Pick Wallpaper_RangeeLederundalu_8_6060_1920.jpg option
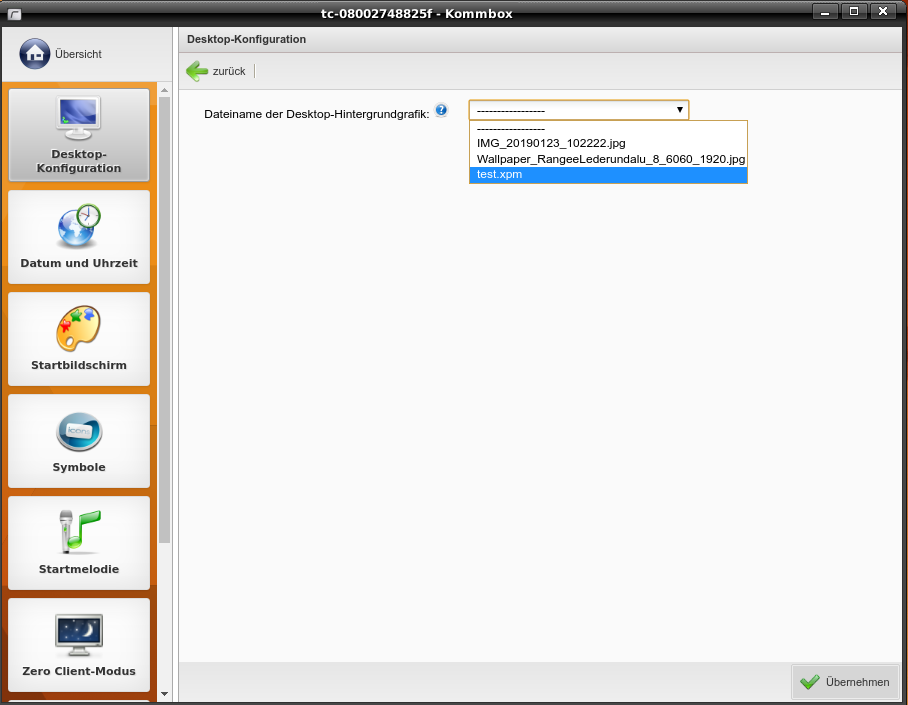908x705 pixels. [x=608, y=159]
